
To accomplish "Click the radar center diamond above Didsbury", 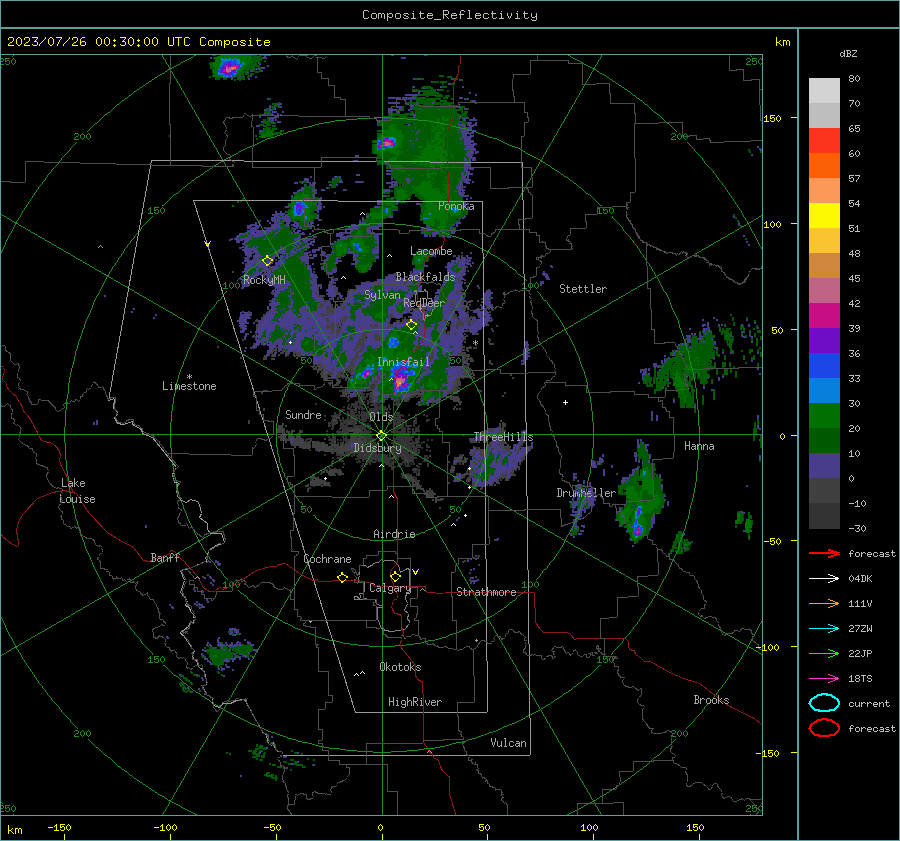I will tap(381, 436).
